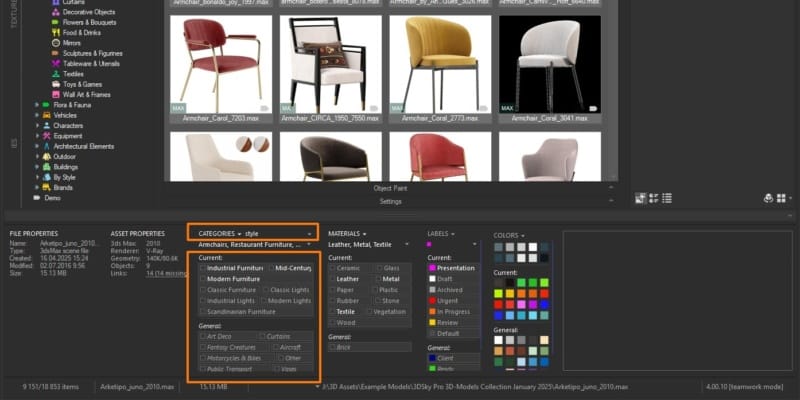
Task: Click the 14 (14 missing) links value
Action: coord(167,273)
